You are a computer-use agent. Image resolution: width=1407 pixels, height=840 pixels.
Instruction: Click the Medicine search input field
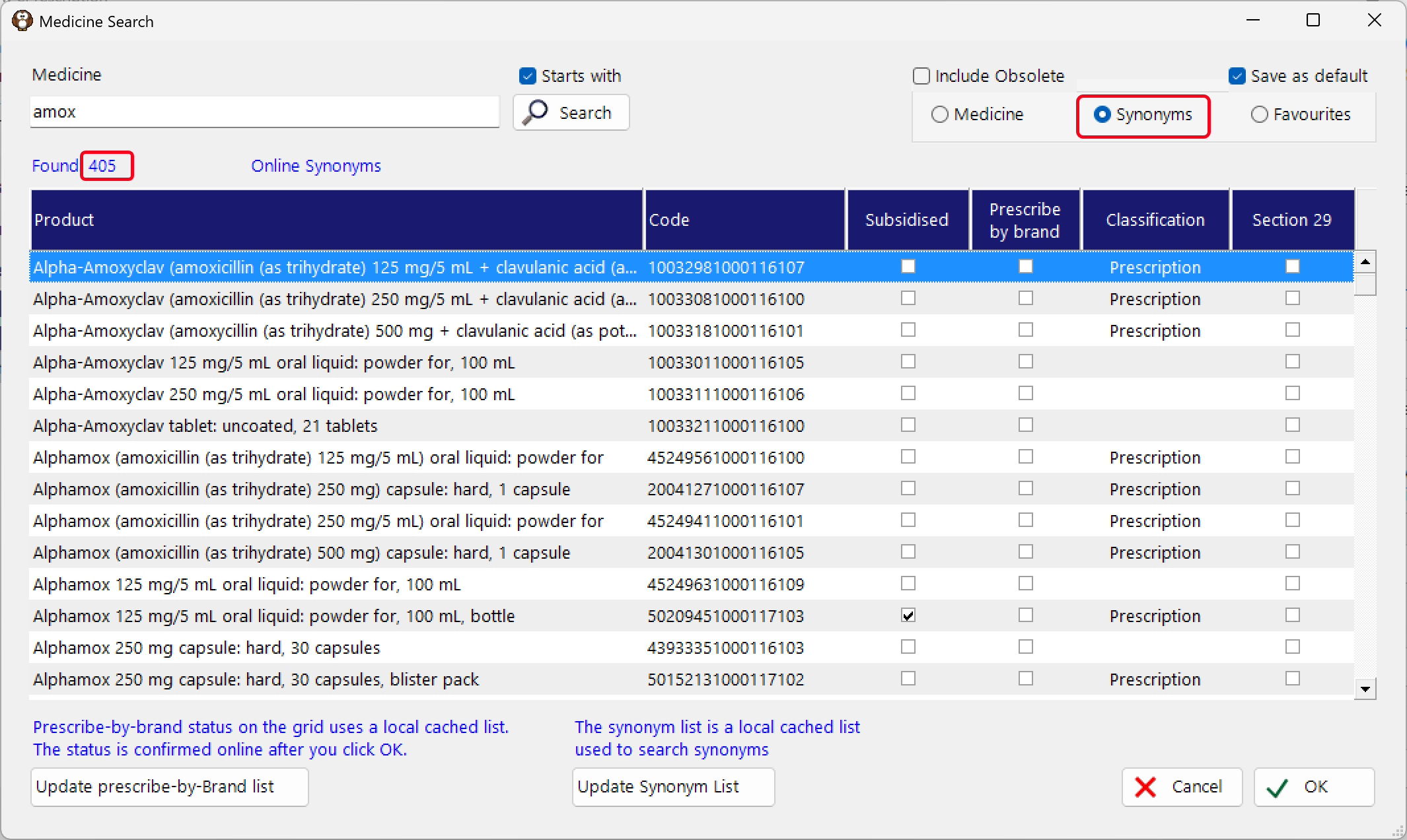[x=264, y=112]
